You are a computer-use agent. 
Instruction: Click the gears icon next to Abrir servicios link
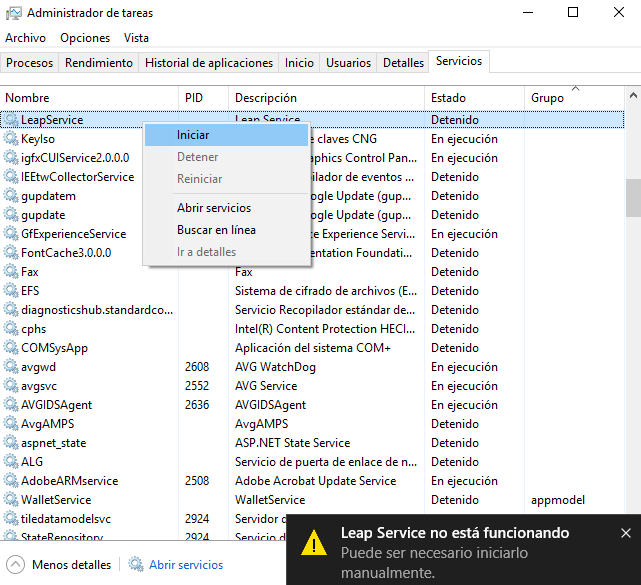coord(136,565)
